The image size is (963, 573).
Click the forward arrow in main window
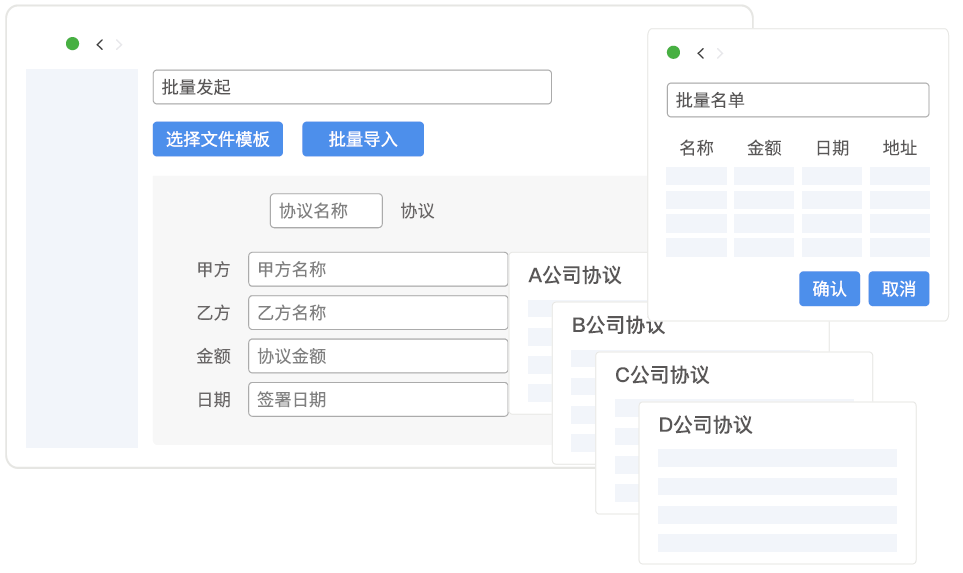click(119, 44)
